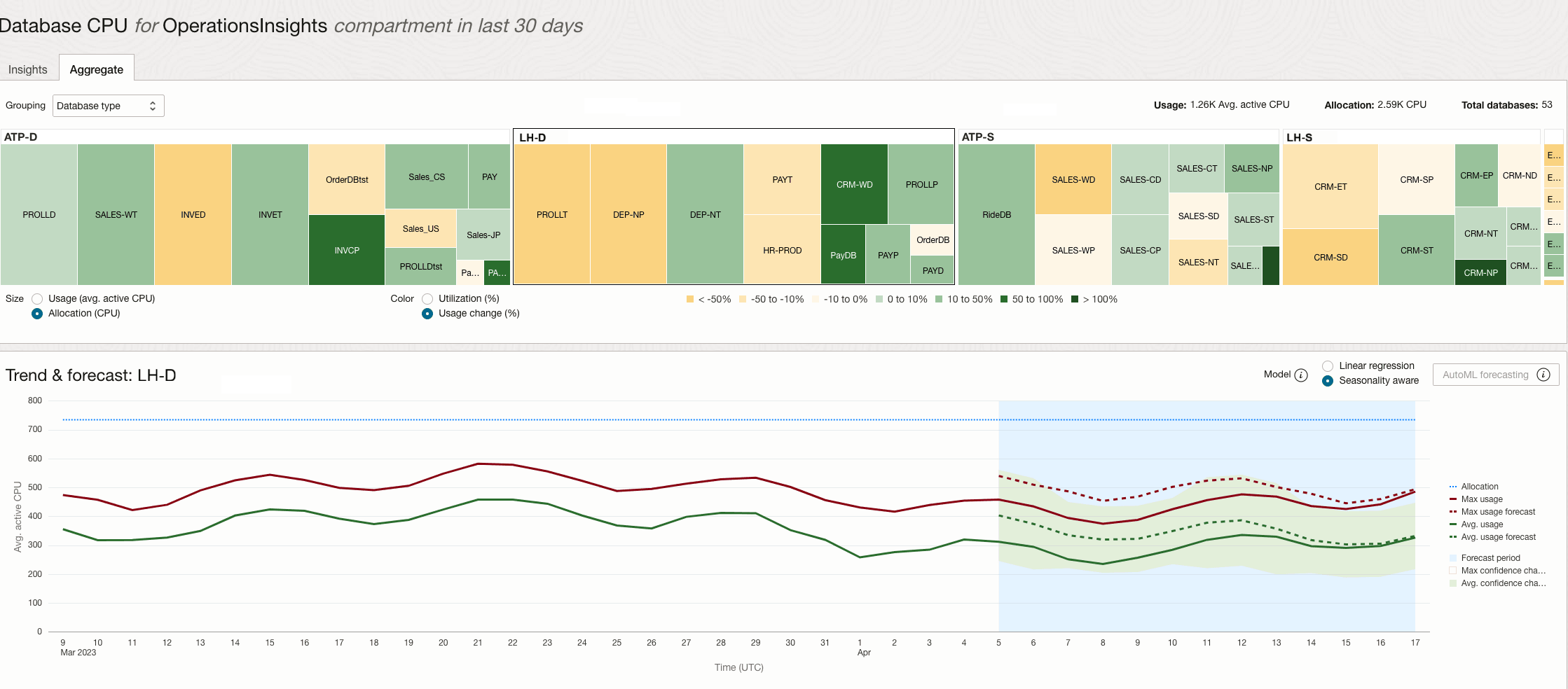Choose the "Linear regression" model option
Screen dimensions: 1568x689
[x=1328, y=366]
